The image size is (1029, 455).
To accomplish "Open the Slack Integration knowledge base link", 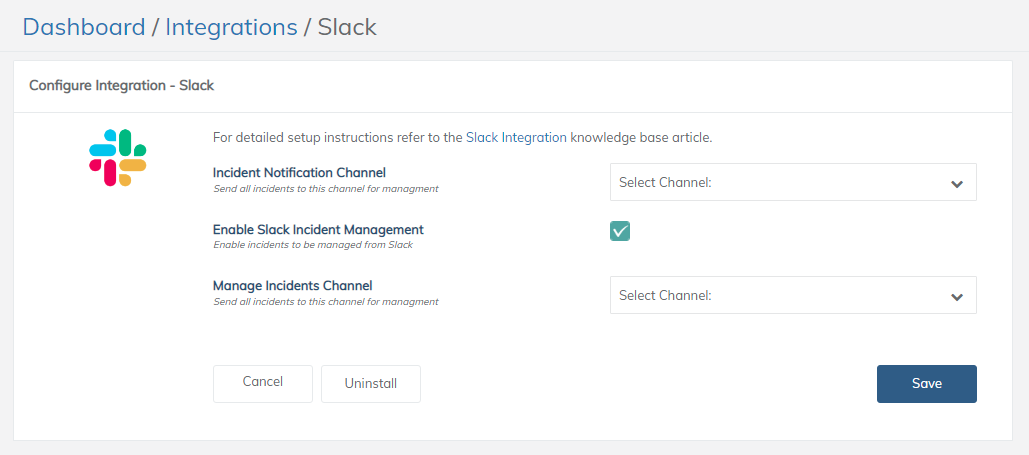I will click(516, 138).
